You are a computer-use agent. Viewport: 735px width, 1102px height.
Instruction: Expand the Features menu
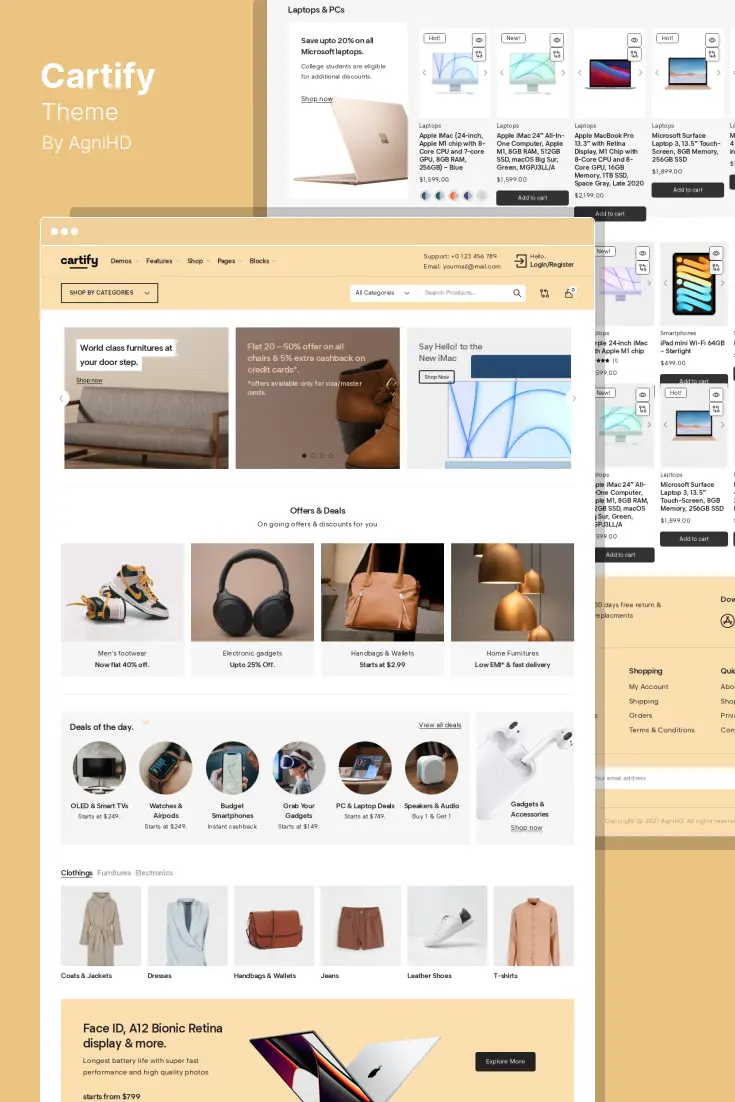[x=162, y=261]
